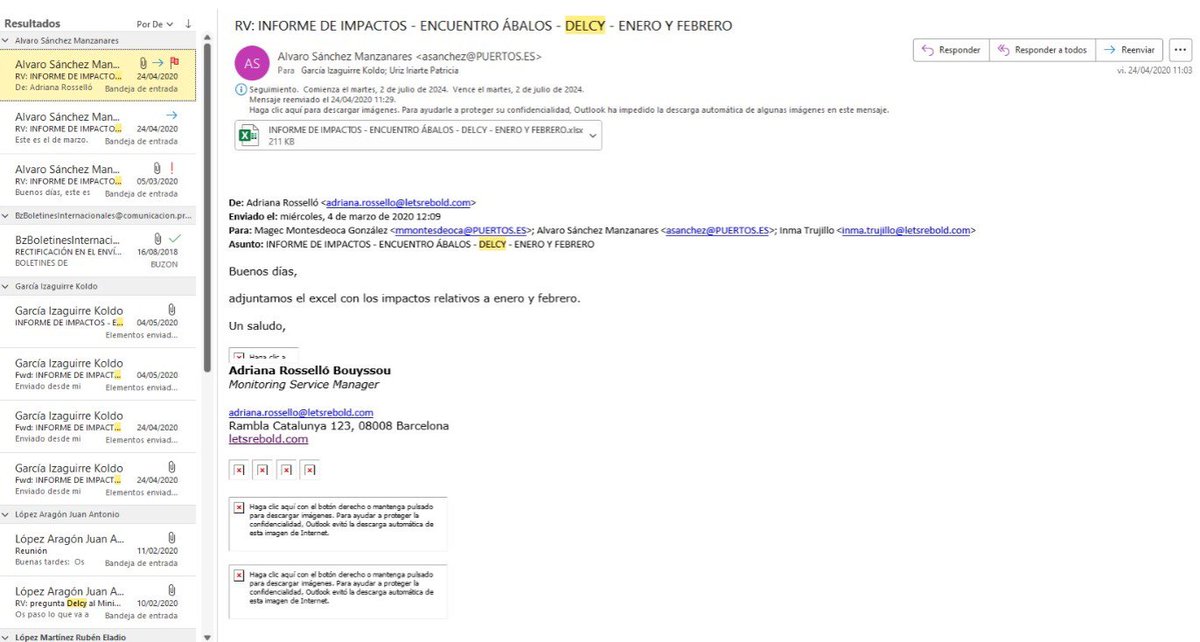The image size is (1200, 642).
Task: Click the completed checkmark on BzBoletinesInternaci message
Action: 174,238
